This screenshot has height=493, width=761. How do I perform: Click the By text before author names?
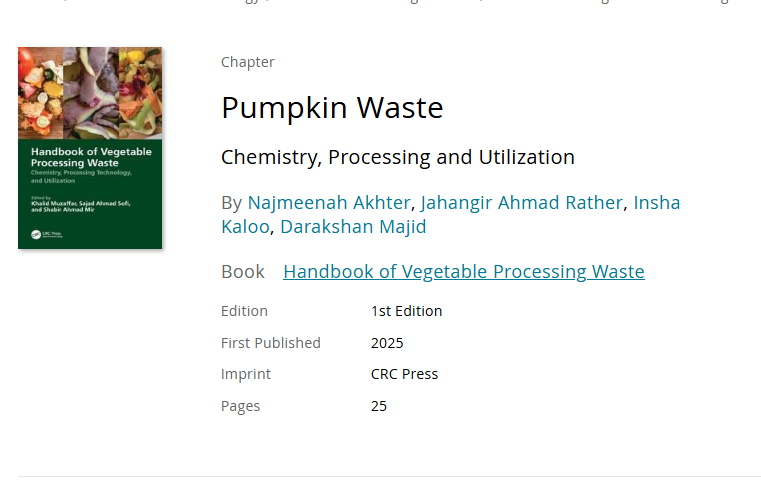tap(231, 203)
